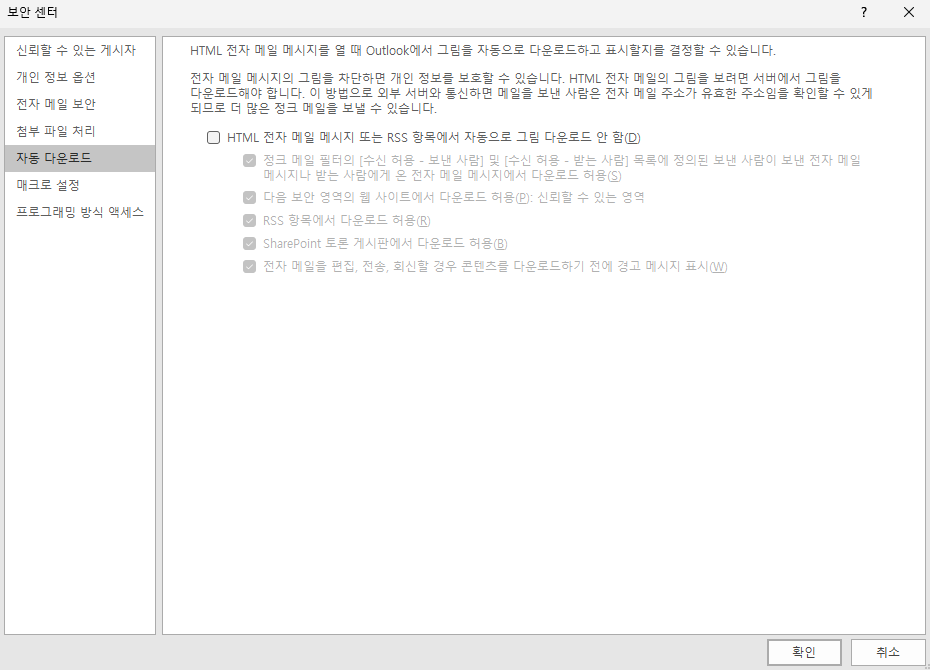Image resolution: width=930 pixels, height=670 pixels.
Task: Click the 보안 센터 title text
Action: pos(32,12)
